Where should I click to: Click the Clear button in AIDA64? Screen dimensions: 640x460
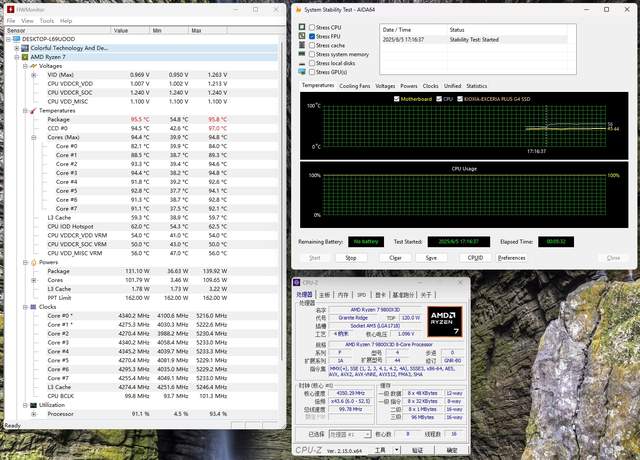pyautogui.click(x=395, y=258)
